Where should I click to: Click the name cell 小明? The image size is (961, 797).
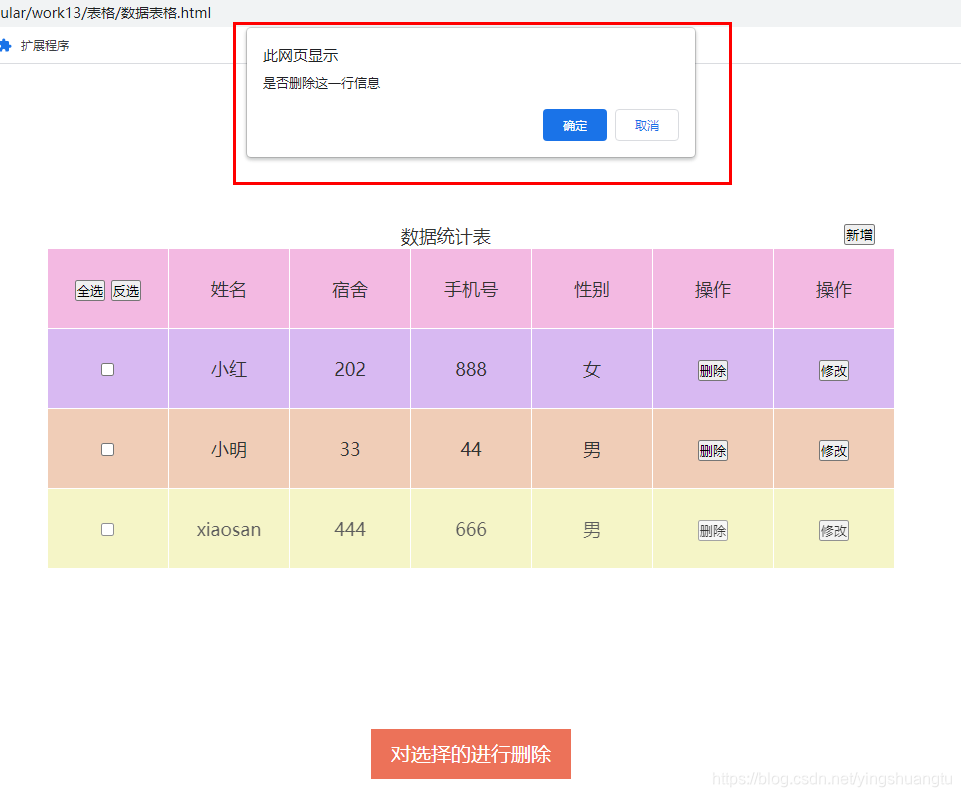pyautogui.click(x=229, y=449)
